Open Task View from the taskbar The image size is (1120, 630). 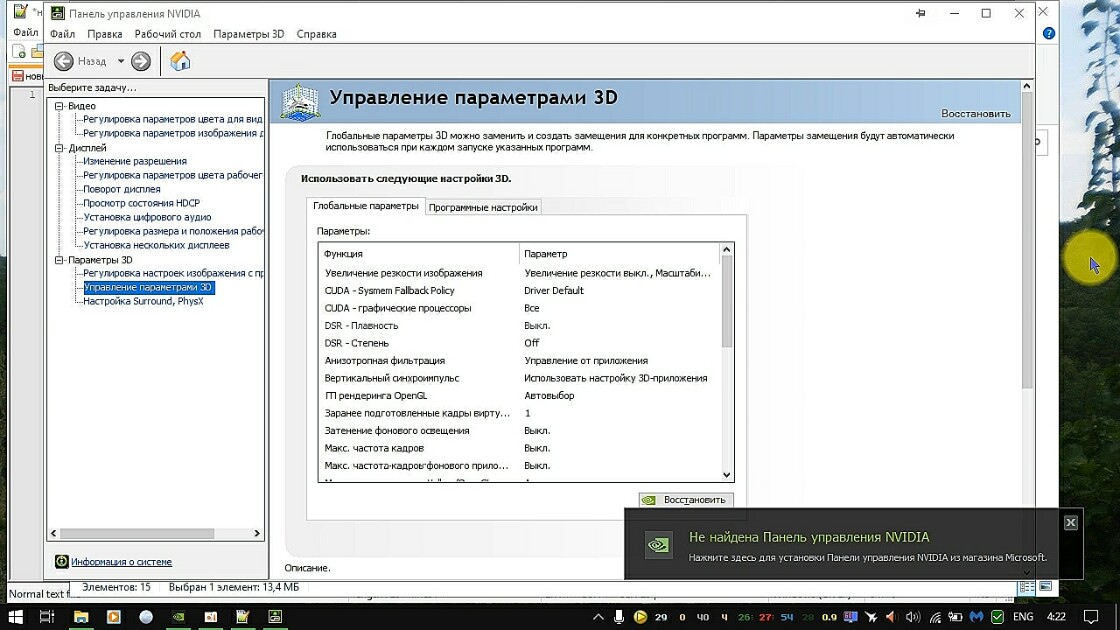(x=47, y=616)
